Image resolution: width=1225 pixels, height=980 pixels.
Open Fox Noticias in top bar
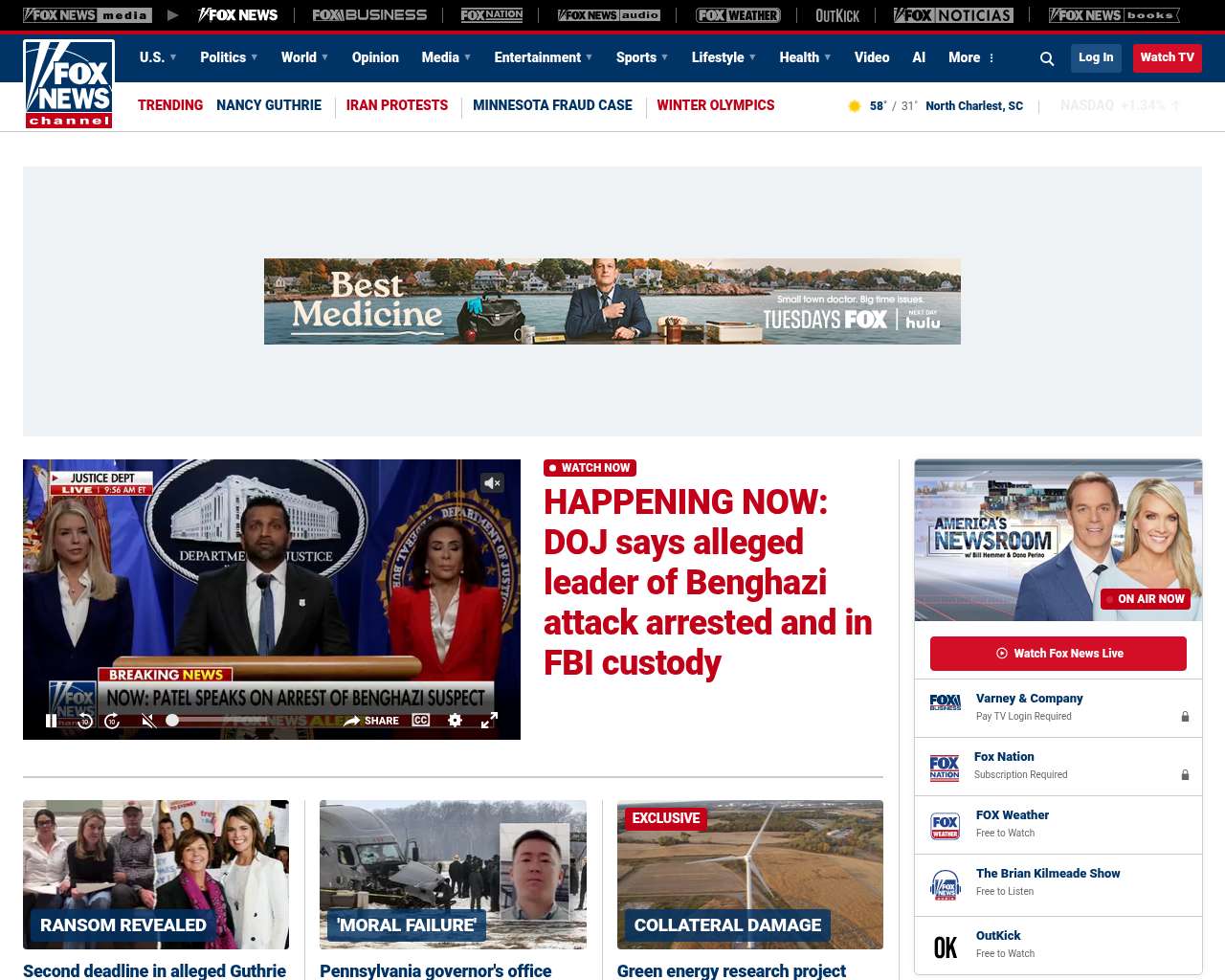click(953, 15)
